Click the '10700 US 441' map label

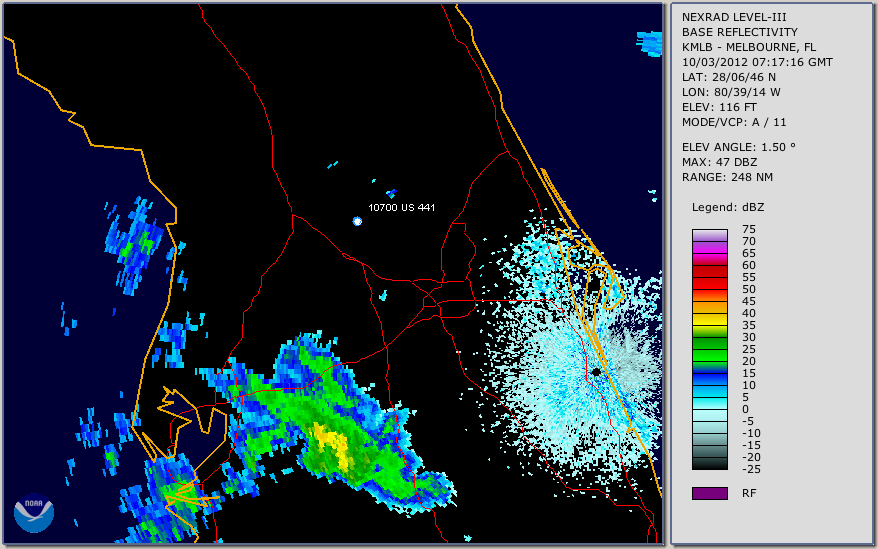pyautogui.click(x=401, y=207)
